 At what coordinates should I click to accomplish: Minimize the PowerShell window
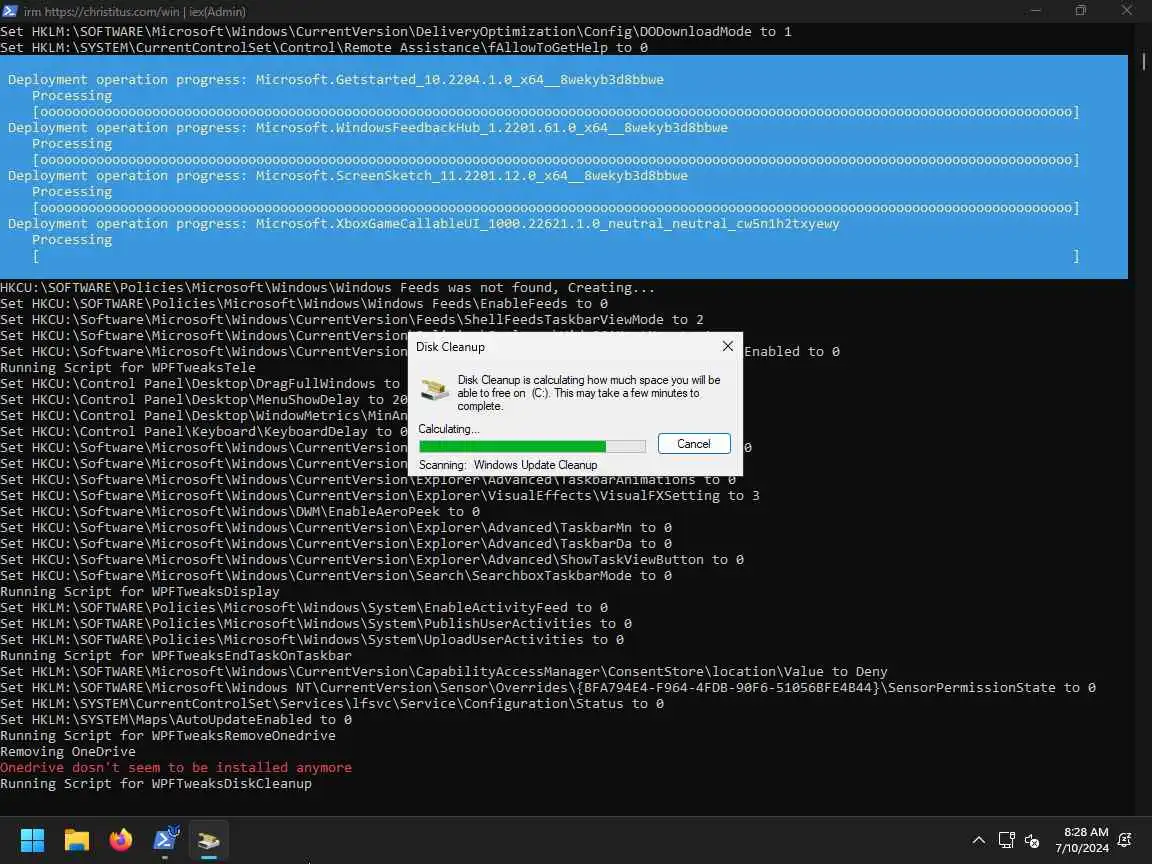point(1036,10)
